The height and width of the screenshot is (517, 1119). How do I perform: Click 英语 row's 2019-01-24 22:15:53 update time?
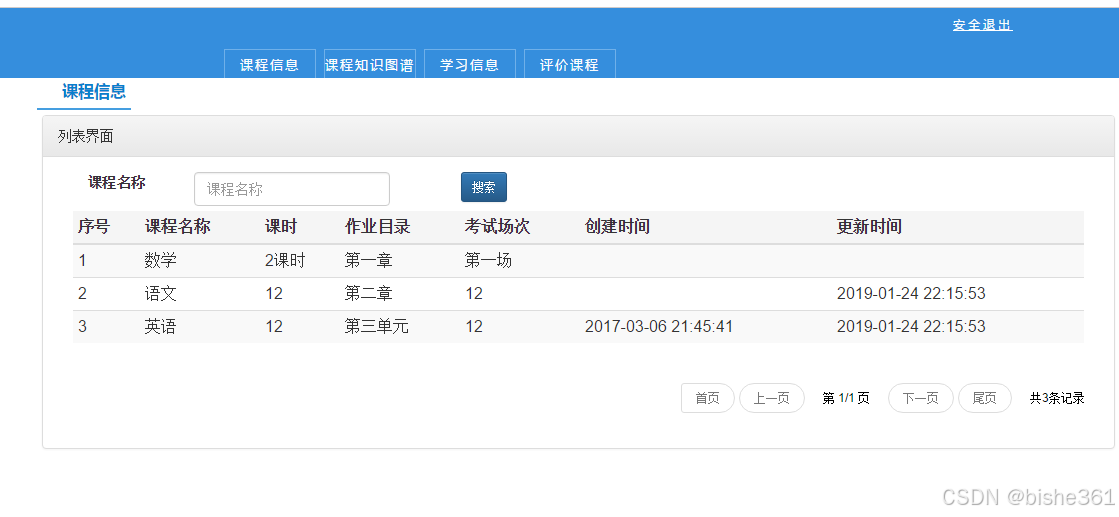pos(911,326)
